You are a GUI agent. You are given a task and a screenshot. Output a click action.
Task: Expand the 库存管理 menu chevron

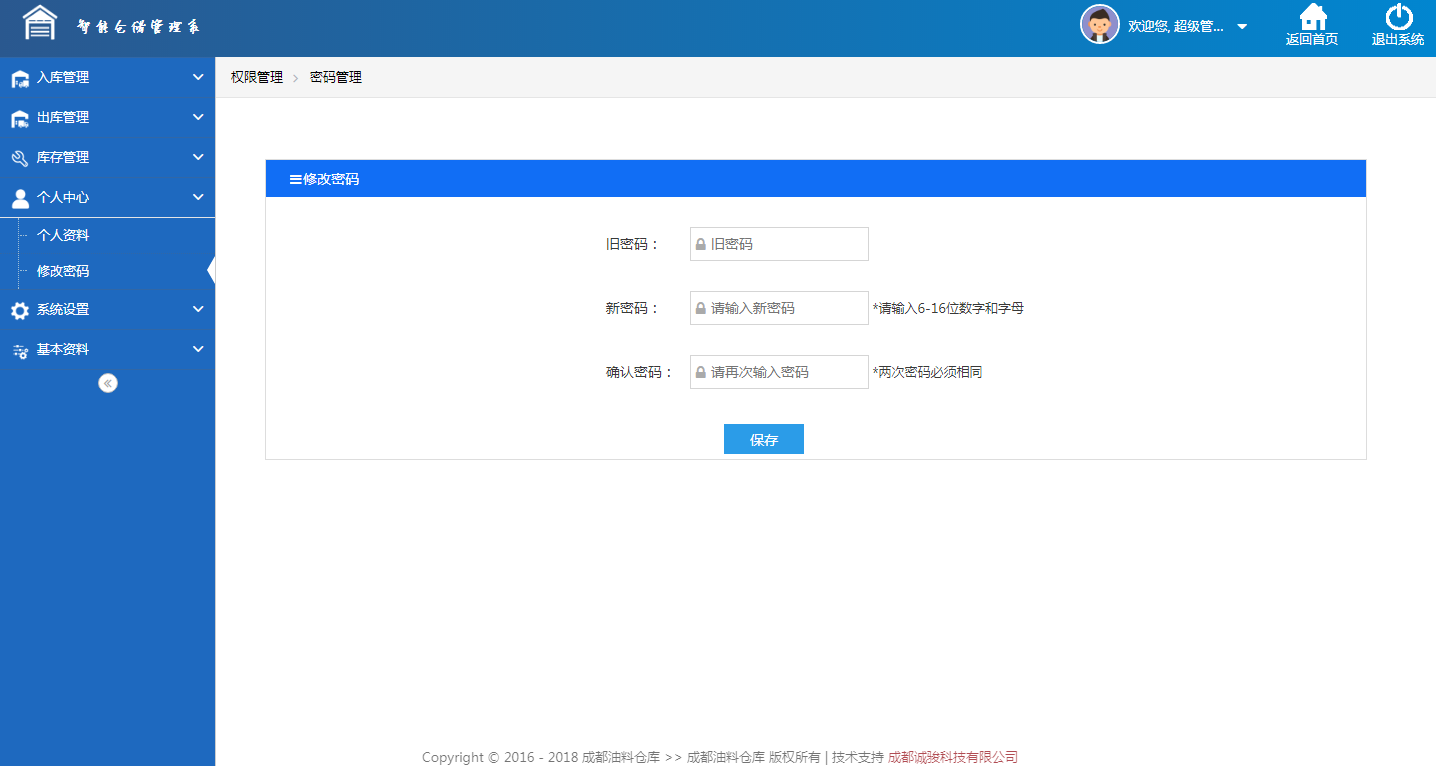click(198, 157)
